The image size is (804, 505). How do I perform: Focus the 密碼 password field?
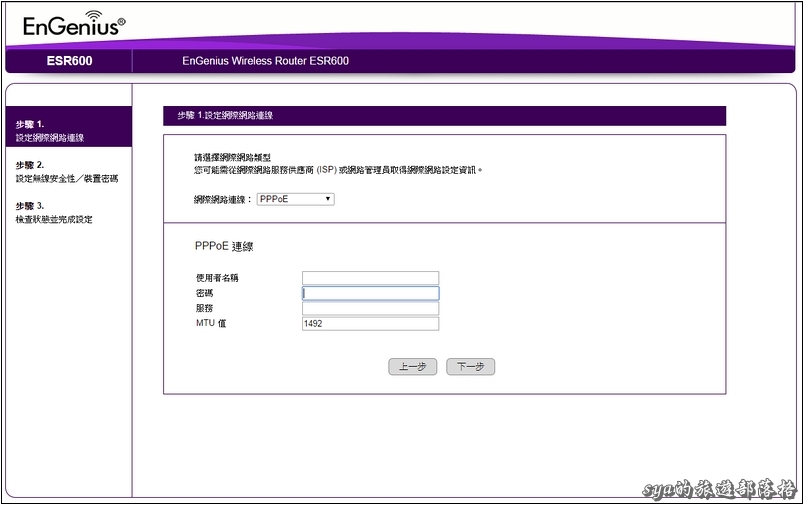[370, 293]
